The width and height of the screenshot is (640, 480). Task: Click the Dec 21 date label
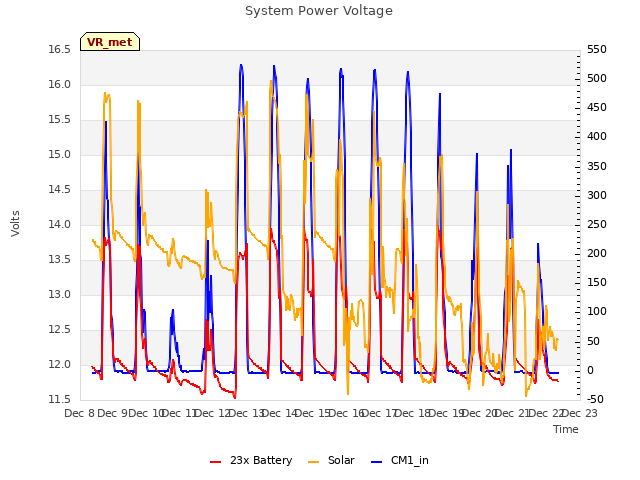[513, 413]
